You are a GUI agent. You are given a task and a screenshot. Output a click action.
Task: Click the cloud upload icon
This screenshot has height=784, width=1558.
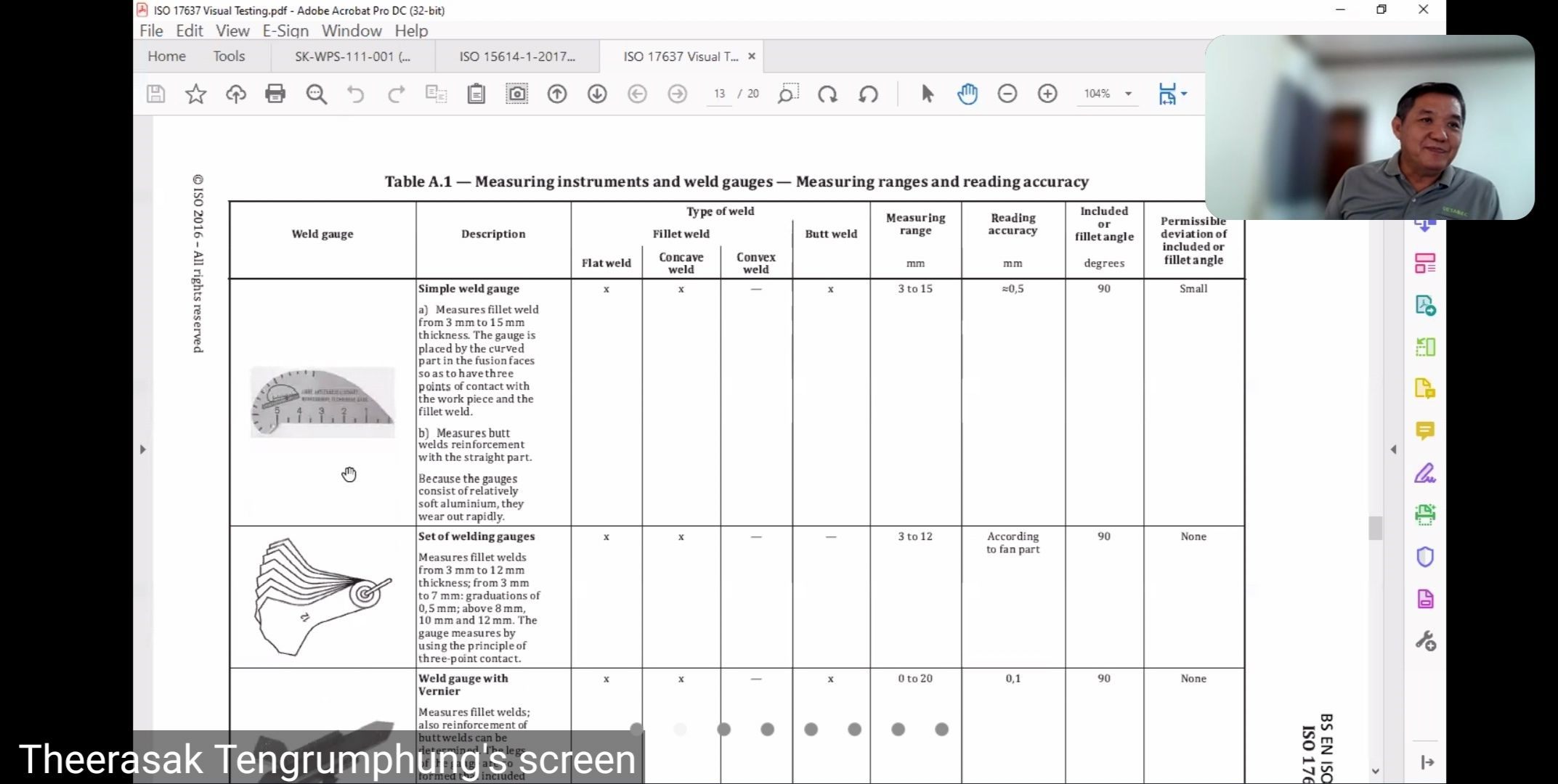(236, 94)
